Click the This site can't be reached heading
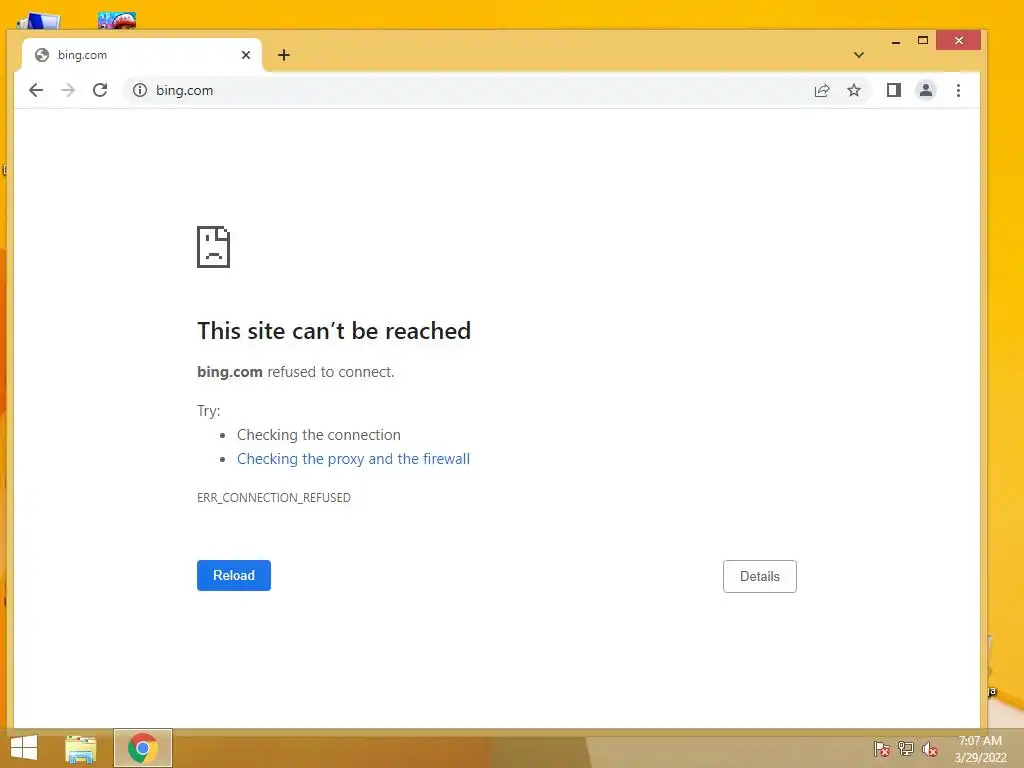Screen dimensions: 1024x768 (x=334, y=331)
